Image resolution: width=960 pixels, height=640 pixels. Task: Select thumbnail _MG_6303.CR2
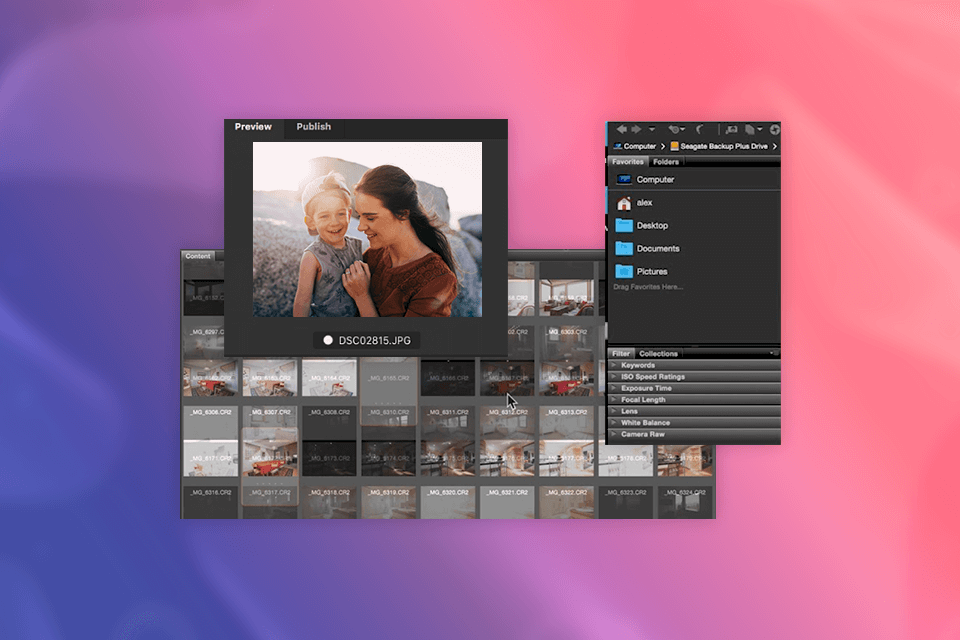click(x=567, y=342)
